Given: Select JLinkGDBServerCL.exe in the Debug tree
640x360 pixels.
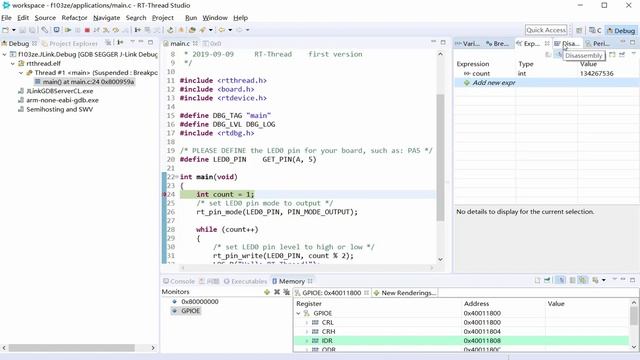Looking at the screenshot, I should [60, 91].
